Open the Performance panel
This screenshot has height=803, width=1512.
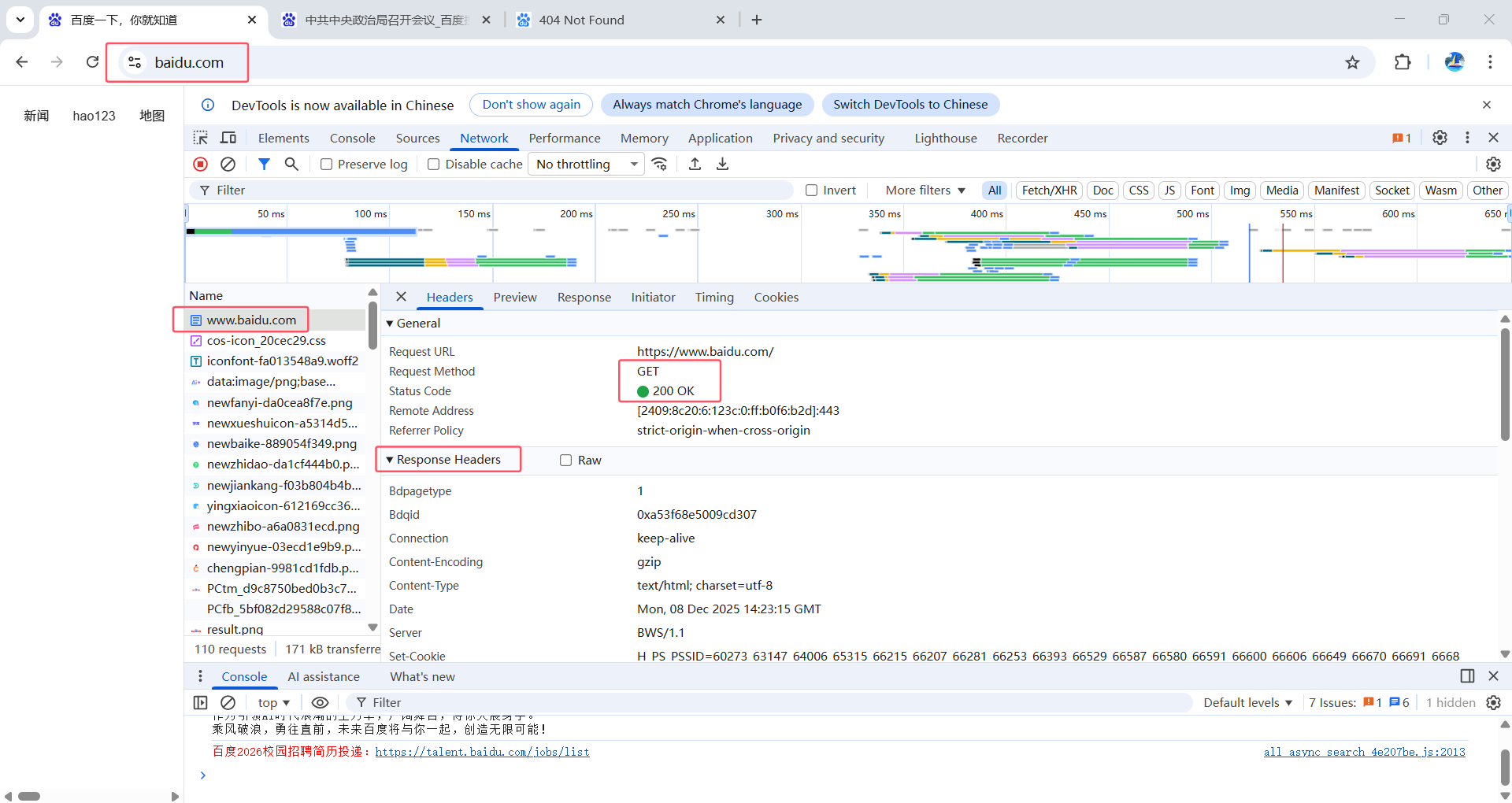pyautogui.click(x=565, y=138)
